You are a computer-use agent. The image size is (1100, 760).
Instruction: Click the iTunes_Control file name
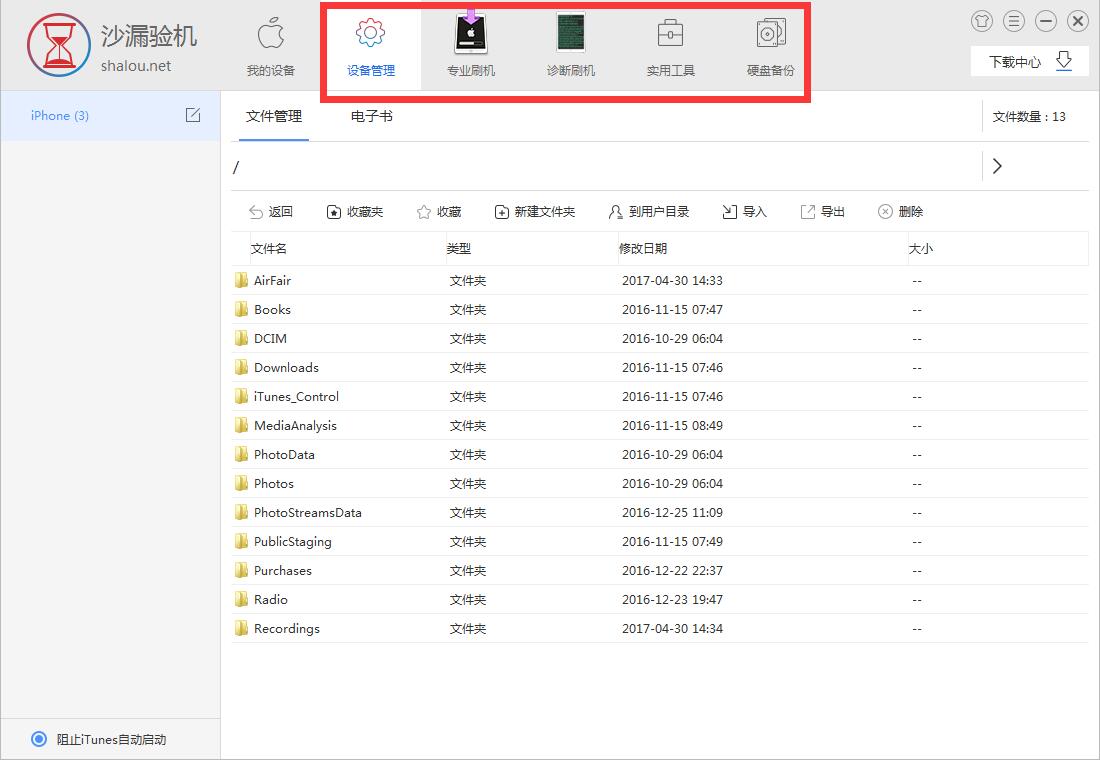pyautogui.click(x=296, y=396)
